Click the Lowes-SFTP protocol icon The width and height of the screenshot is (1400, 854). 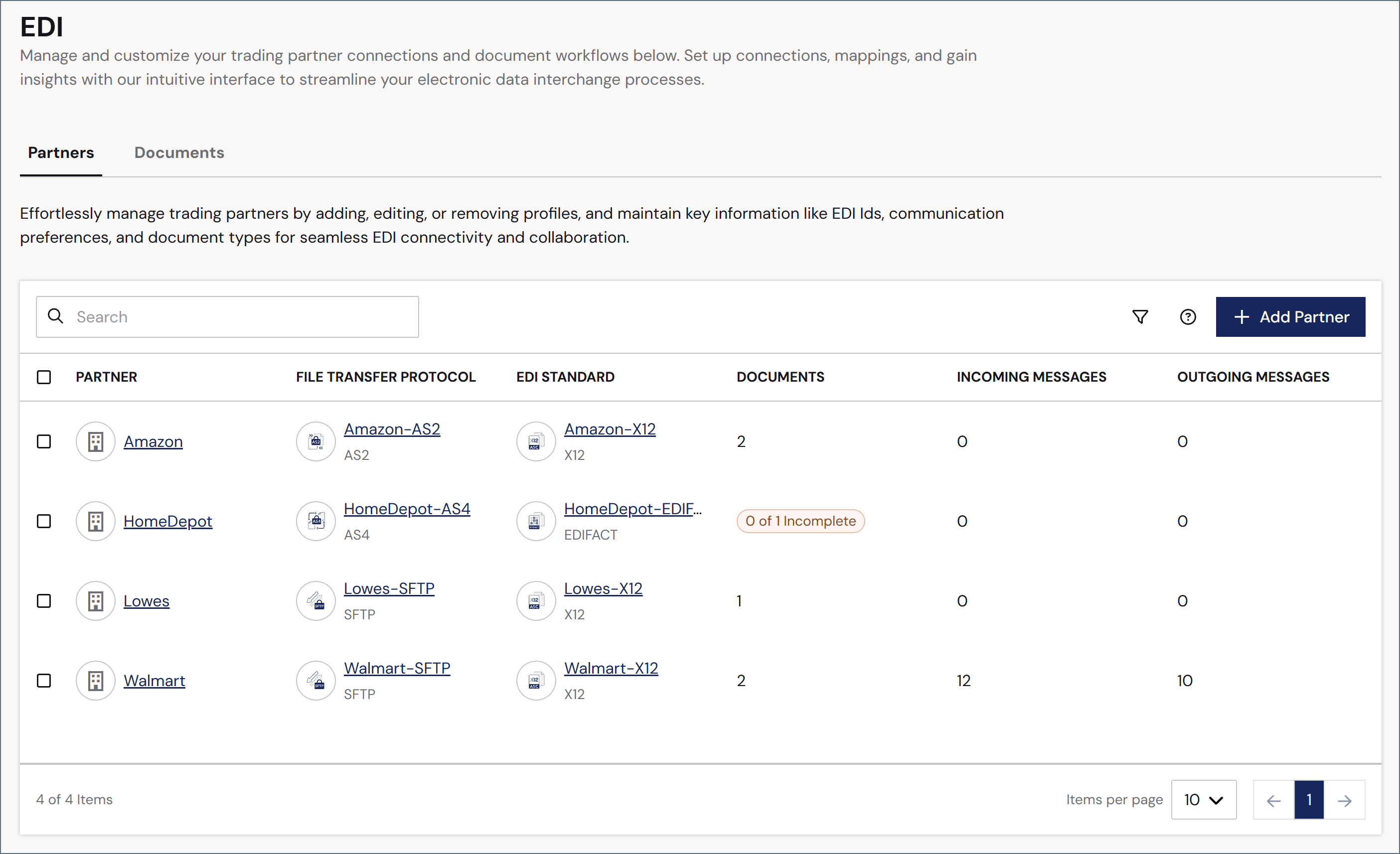tap(316, 600)
